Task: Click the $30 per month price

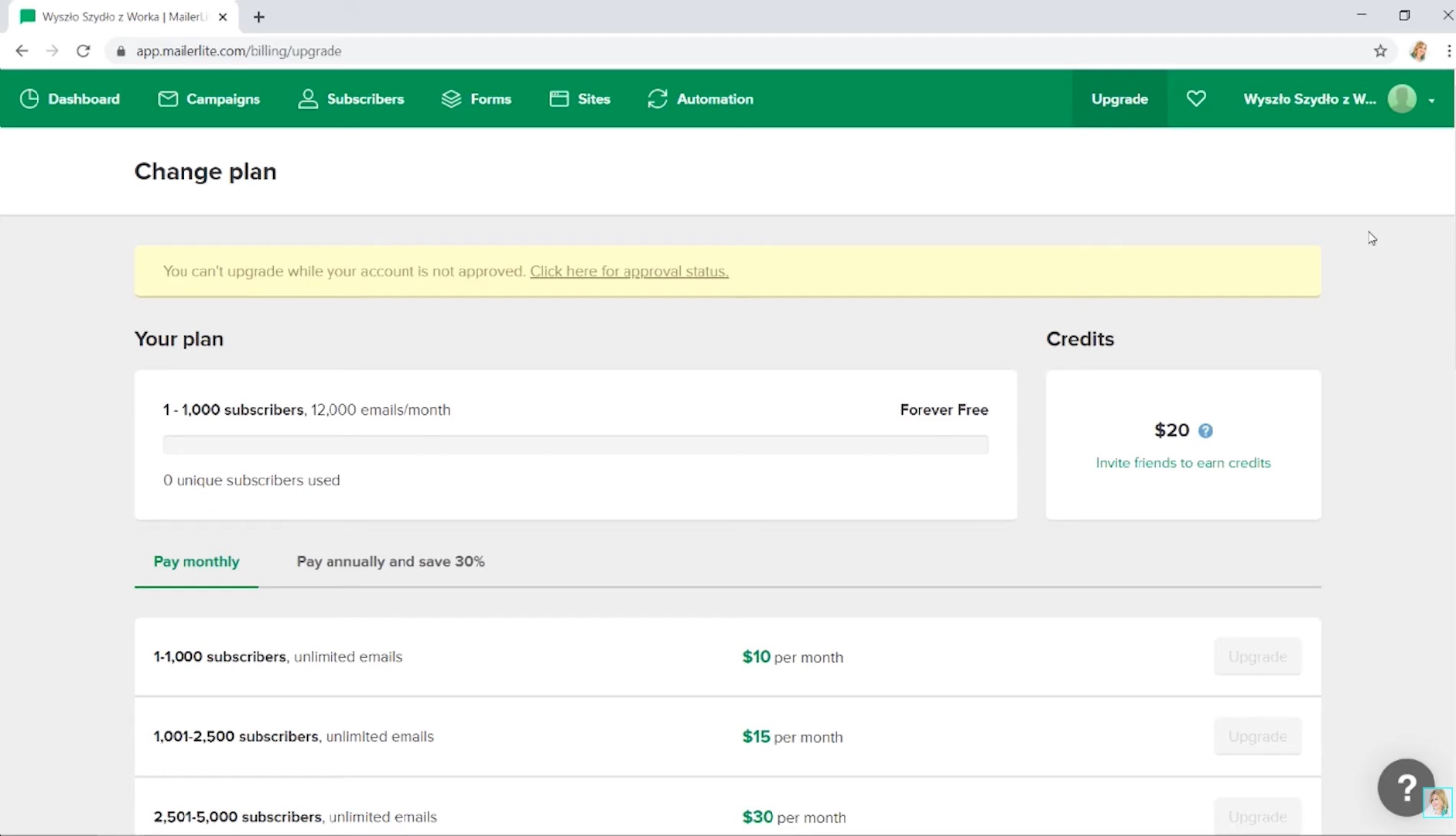Action: [x=794, y=817]
